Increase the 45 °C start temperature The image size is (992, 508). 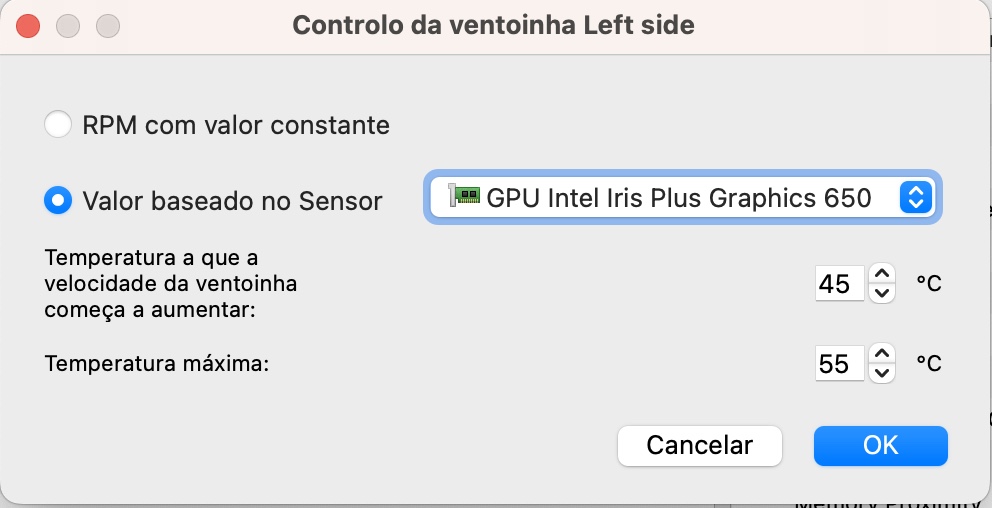pos(881,273)
